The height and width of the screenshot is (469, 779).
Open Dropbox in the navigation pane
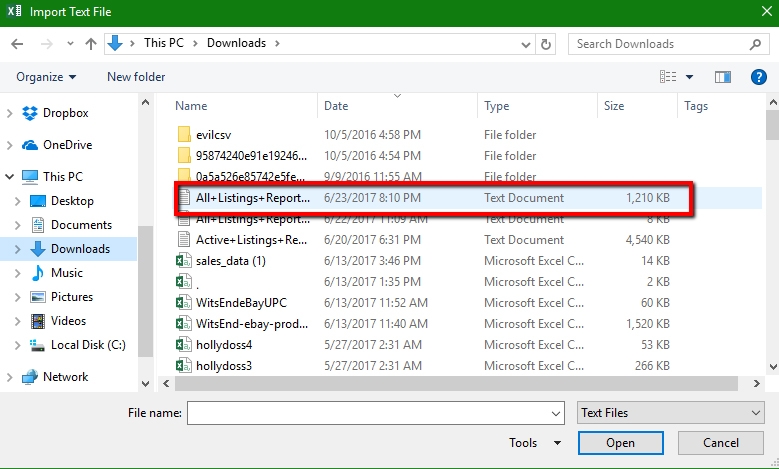(65, 113)
